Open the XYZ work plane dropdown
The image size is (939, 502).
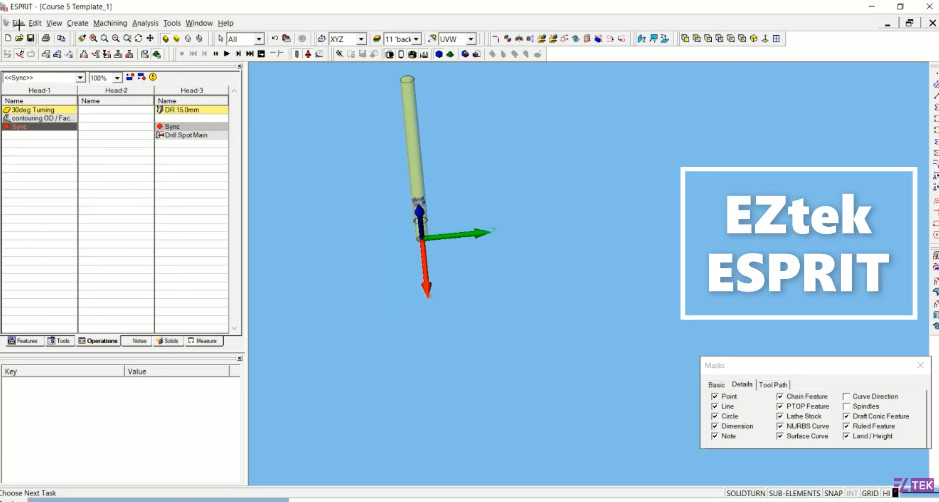(x=361, y=39)
